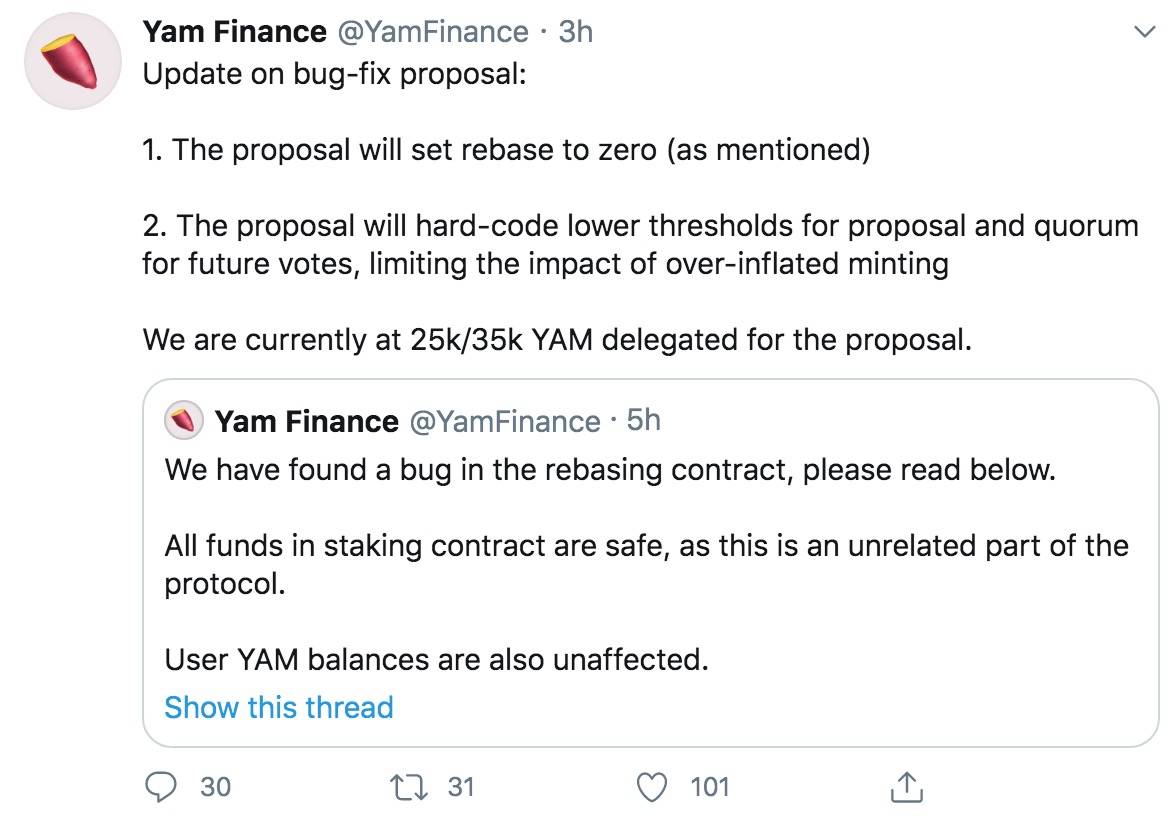Open the @YamFinance handle link

point(432,32)
